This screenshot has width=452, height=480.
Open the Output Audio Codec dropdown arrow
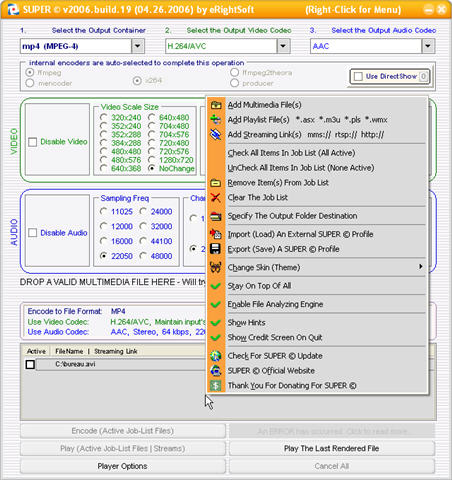[428, 46]
